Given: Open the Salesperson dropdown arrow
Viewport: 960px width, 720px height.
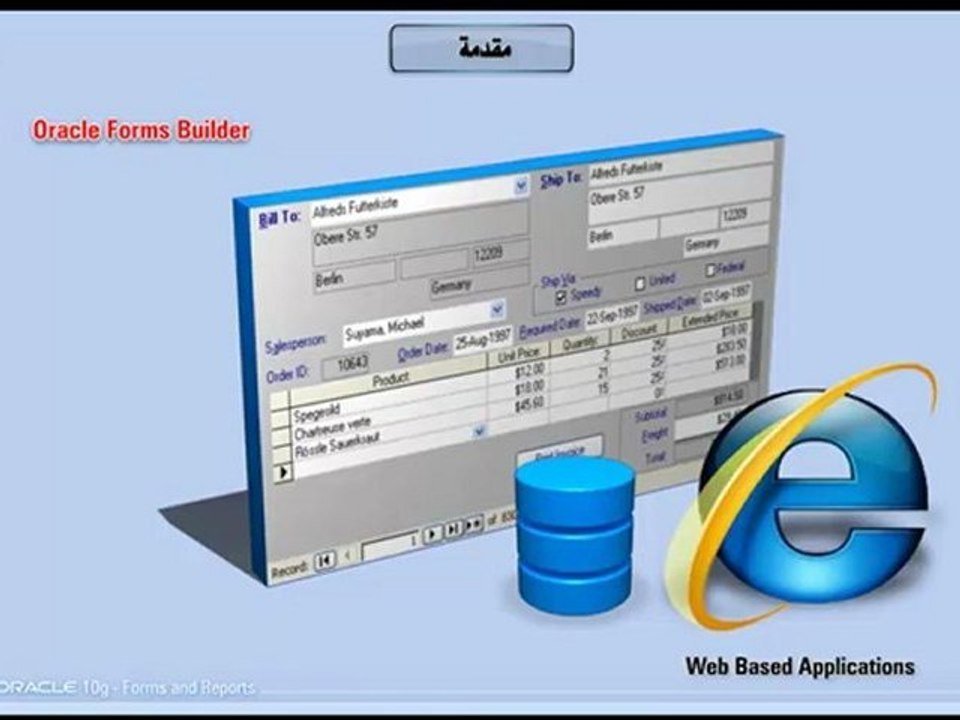Looking at the screenshot, I should coord(497,311).
